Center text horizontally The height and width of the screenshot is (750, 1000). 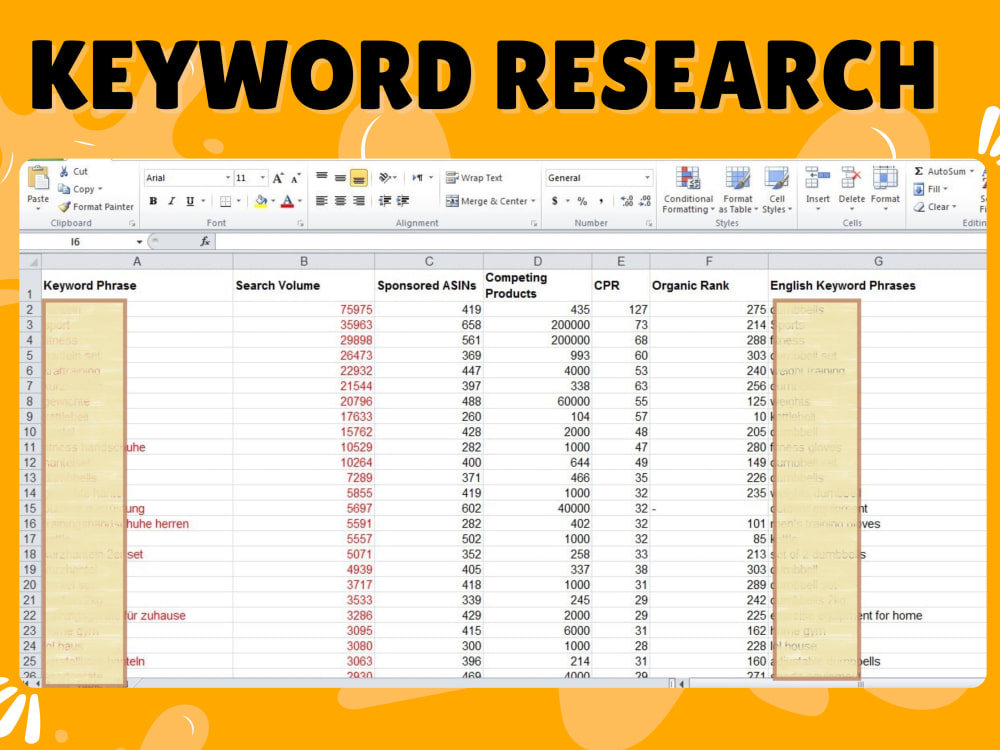pos(341,201)
